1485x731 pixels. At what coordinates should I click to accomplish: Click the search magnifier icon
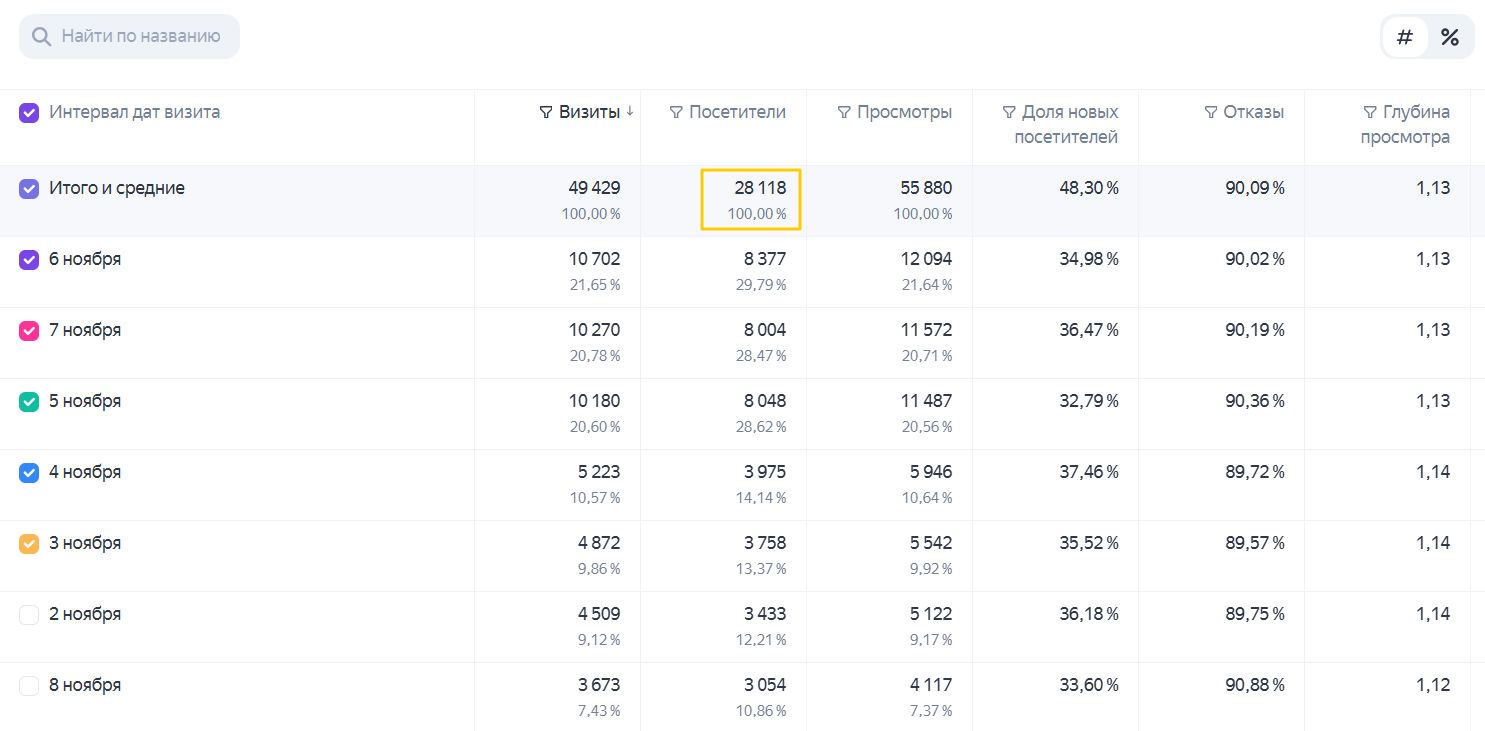pos(41,37)
